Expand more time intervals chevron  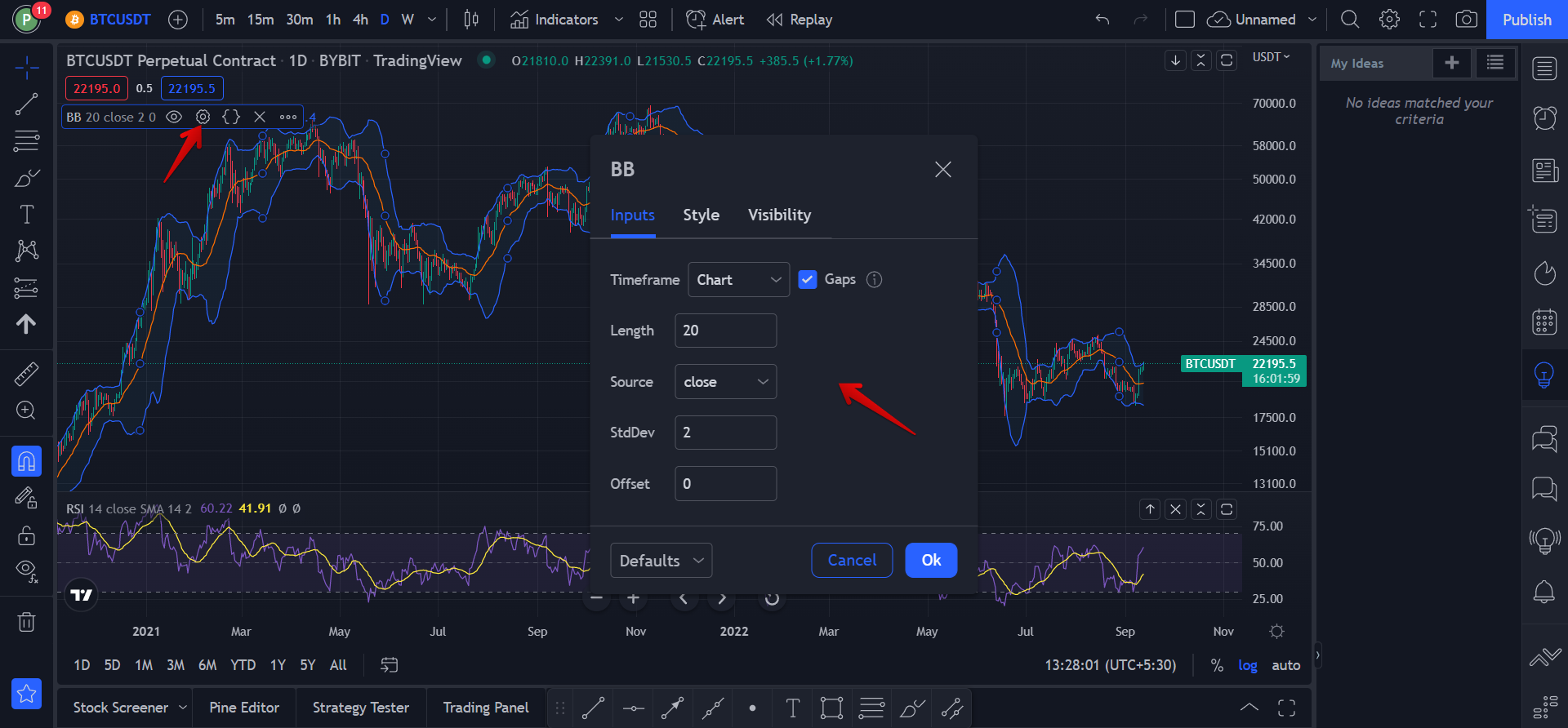point(432,20)
